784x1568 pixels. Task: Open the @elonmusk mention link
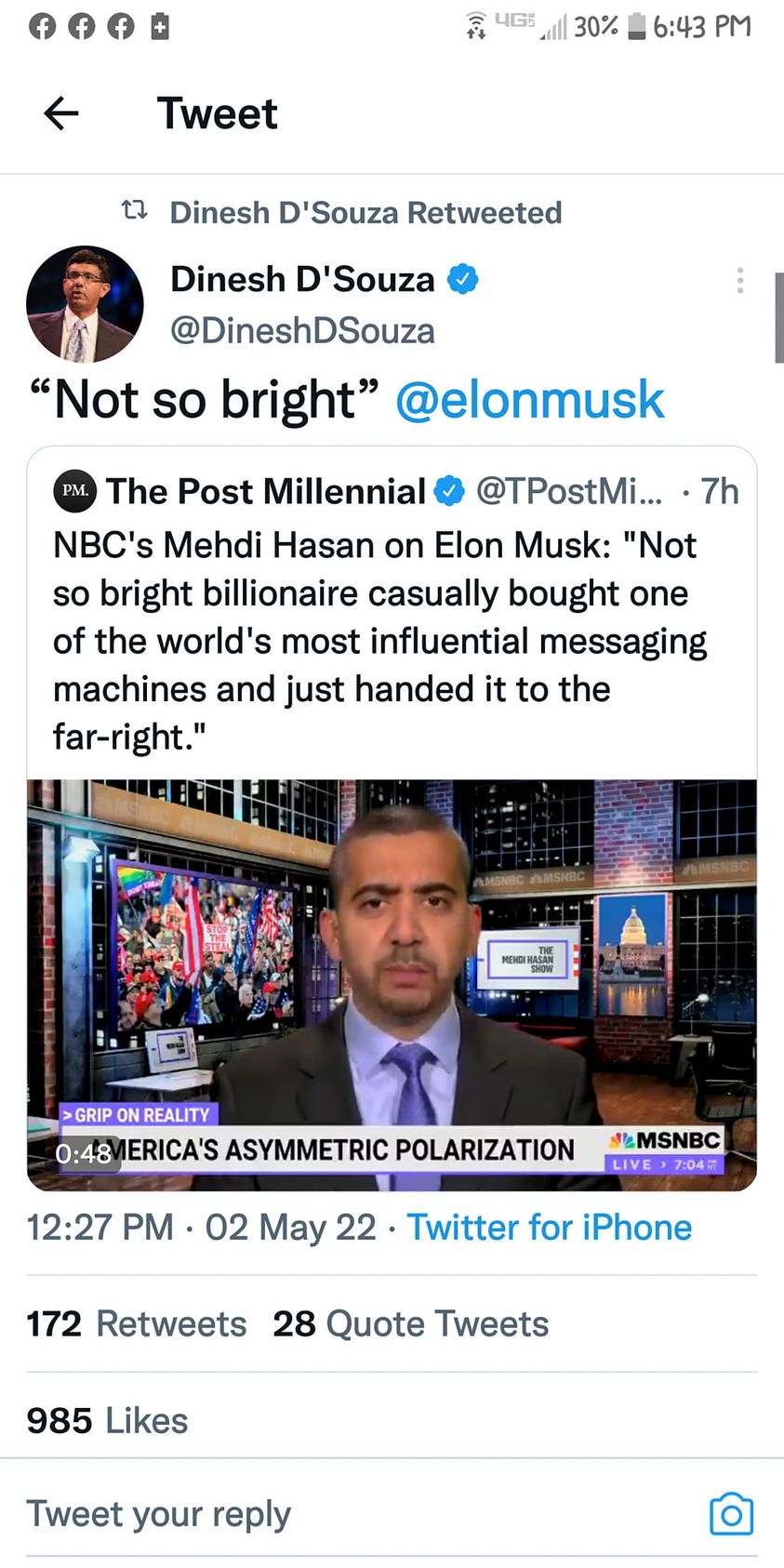529,400
